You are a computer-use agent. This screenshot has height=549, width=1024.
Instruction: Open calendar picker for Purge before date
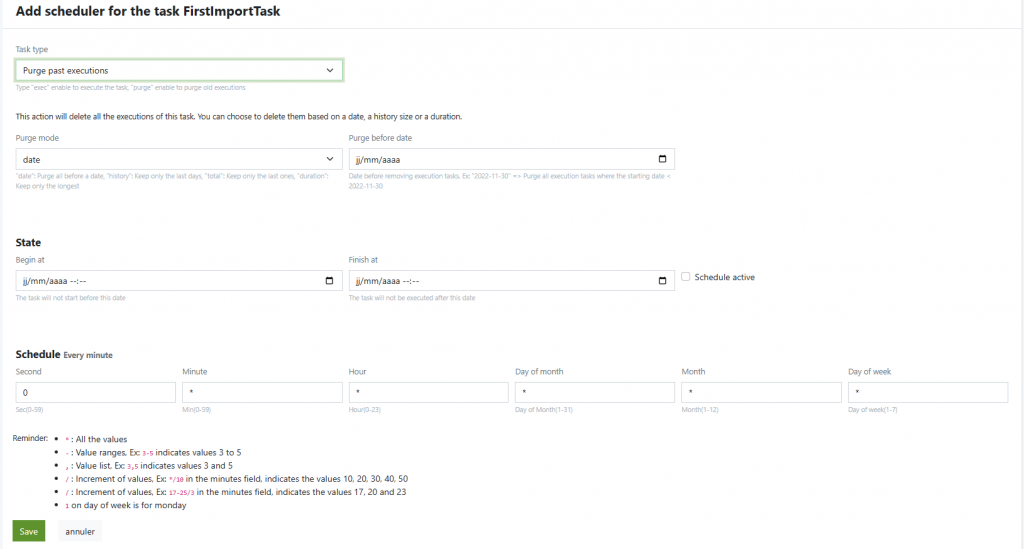[x=662, y=159]
